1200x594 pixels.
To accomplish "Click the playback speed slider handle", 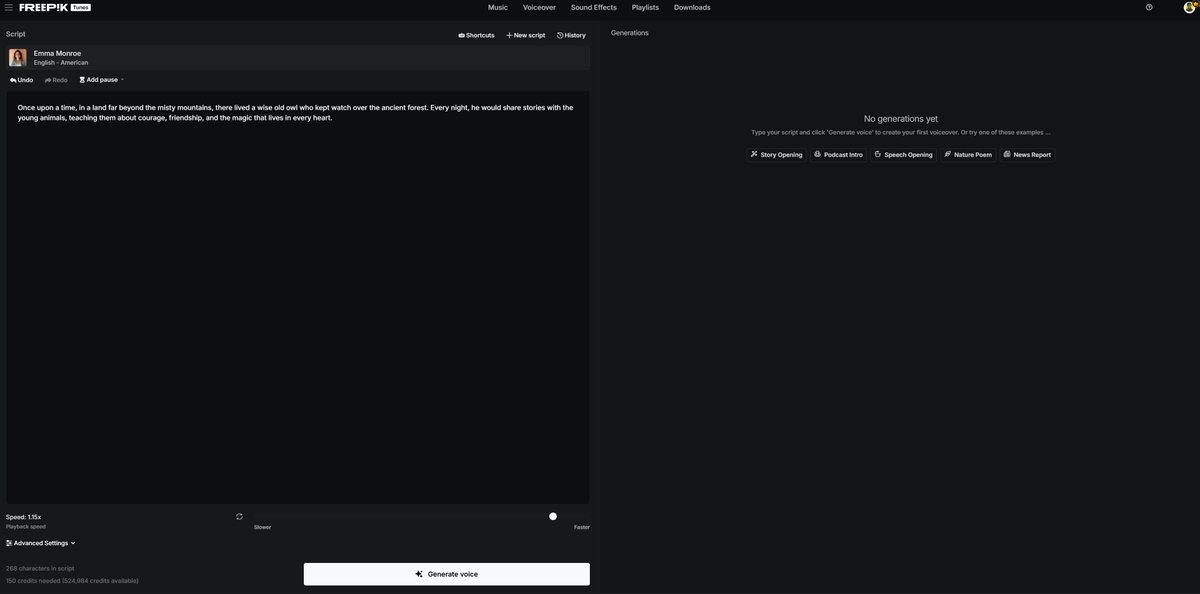I will [553, 517].
